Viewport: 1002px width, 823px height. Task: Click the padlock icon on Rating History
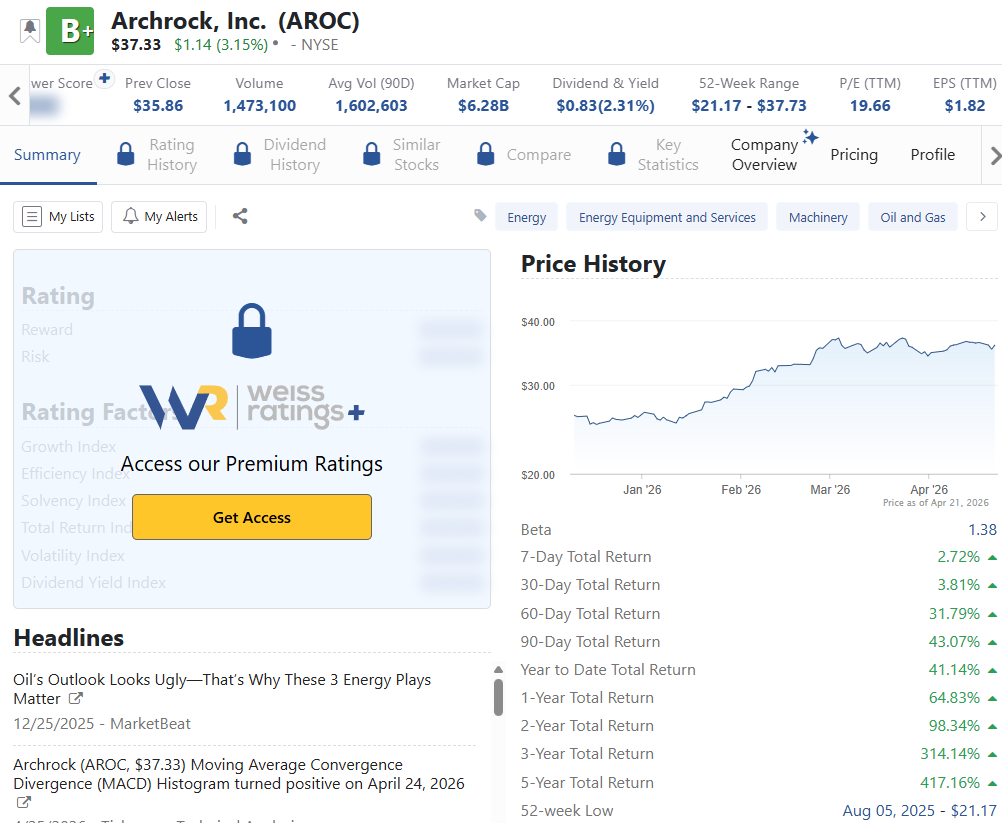(126, 155)
